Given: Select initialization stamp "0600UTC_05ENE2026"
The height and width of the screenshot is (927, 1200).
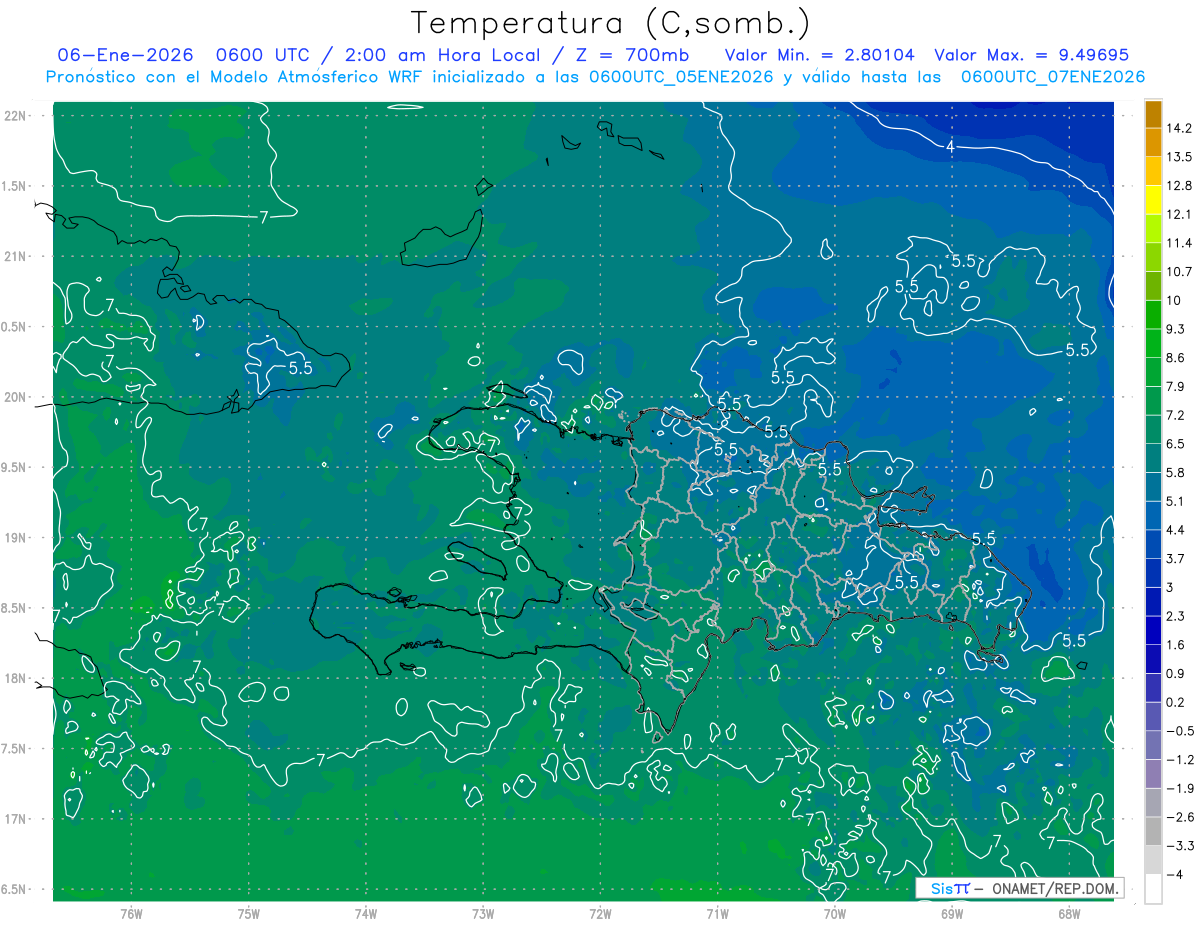Looking at the screenshot, I should tap(682, 77).
